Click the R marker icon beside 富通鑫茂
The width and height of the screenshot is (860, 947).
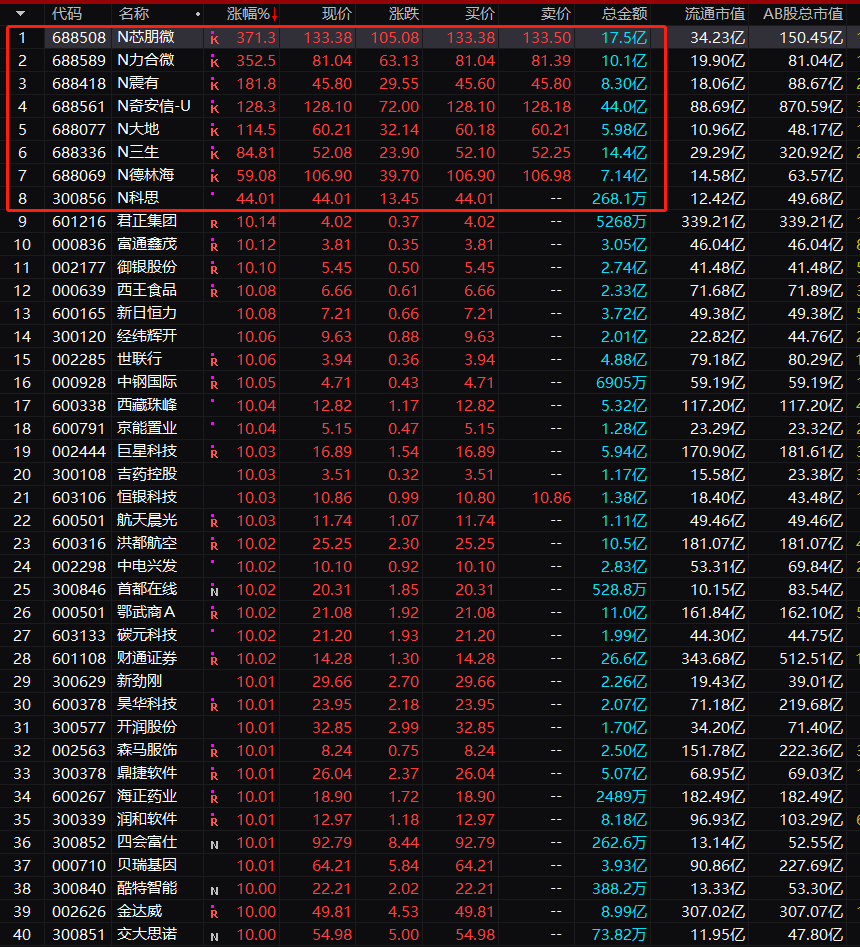(x=214, y=246)
